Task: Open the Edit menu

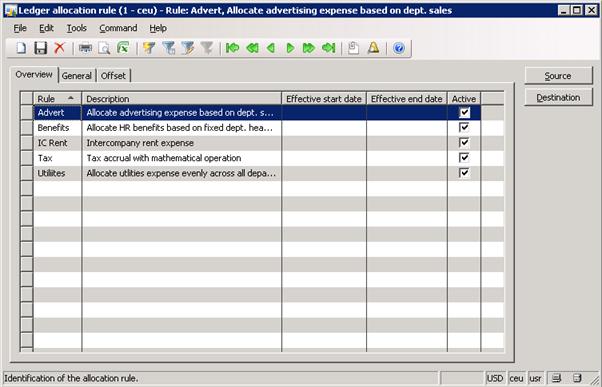Action: coord(46,28)
